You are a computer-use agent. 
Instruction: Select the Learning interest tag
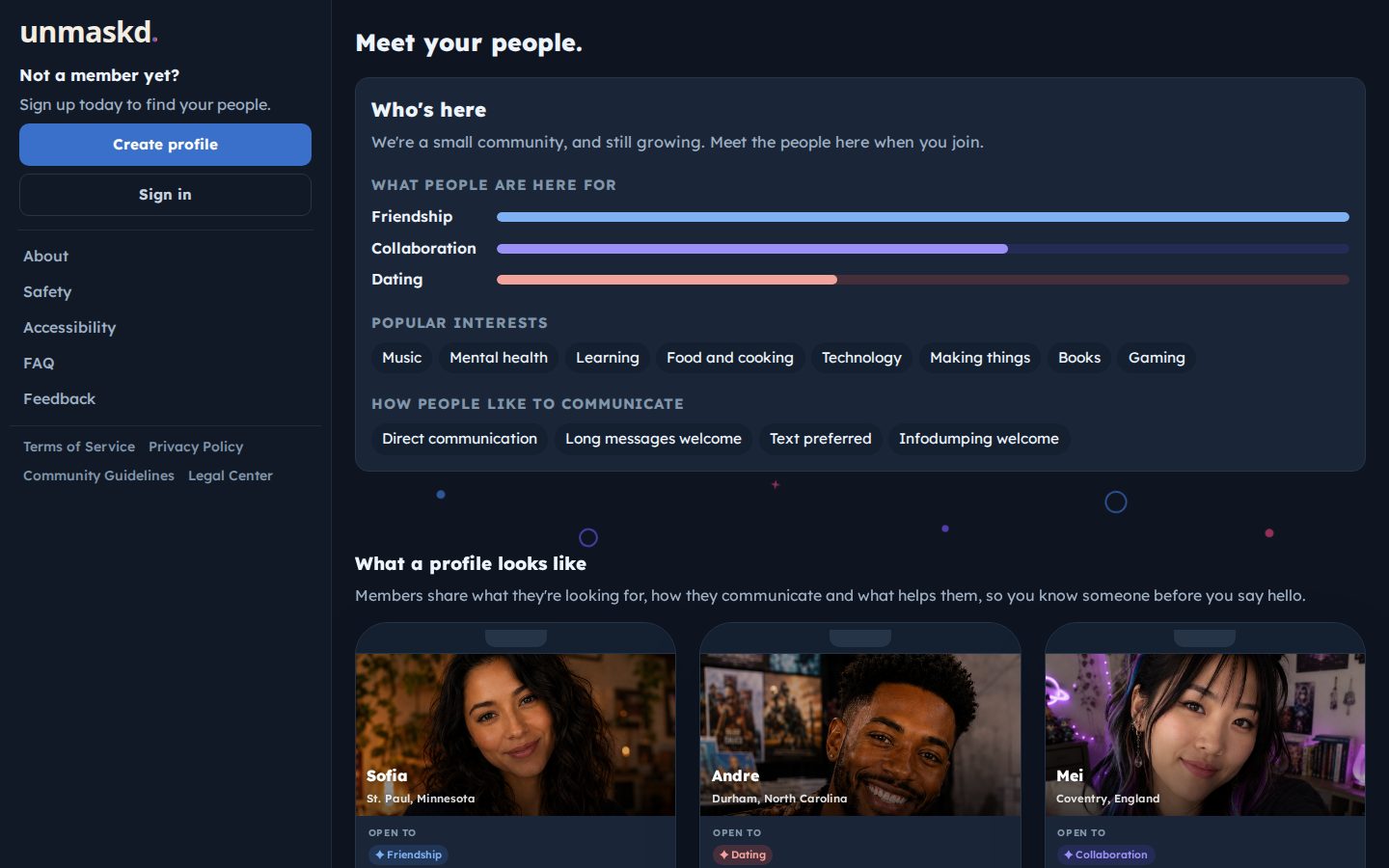[608, 358]
